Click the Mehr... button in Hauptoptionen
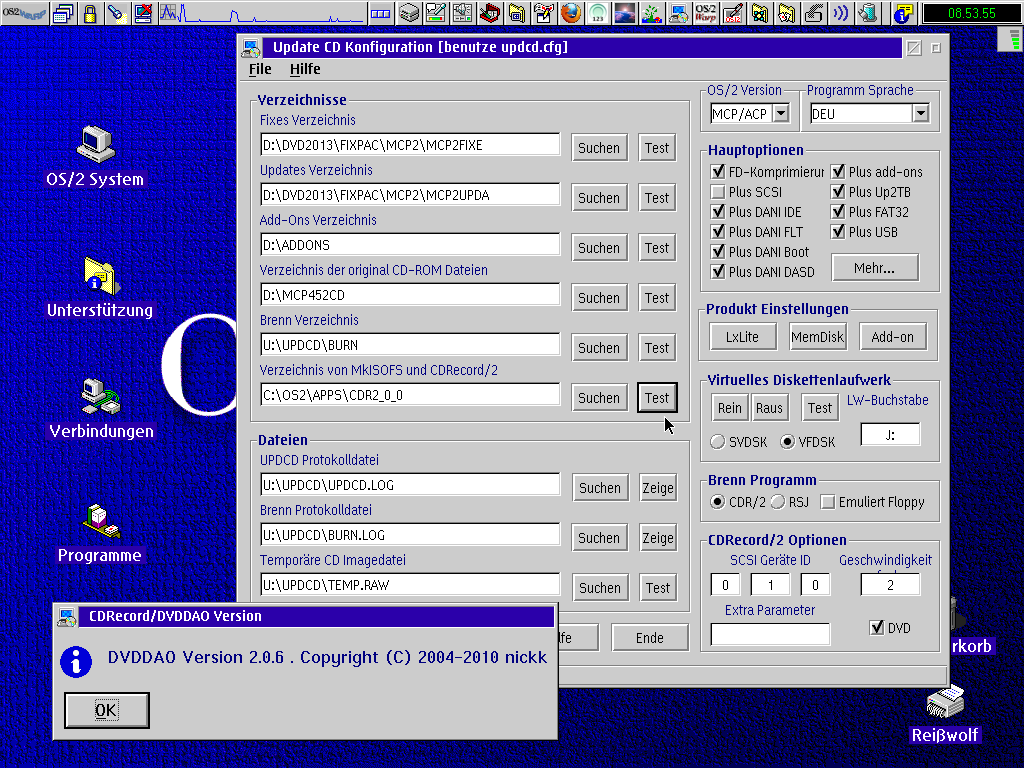The height and width of the screenshot is (768, 1024). (874, 268)
